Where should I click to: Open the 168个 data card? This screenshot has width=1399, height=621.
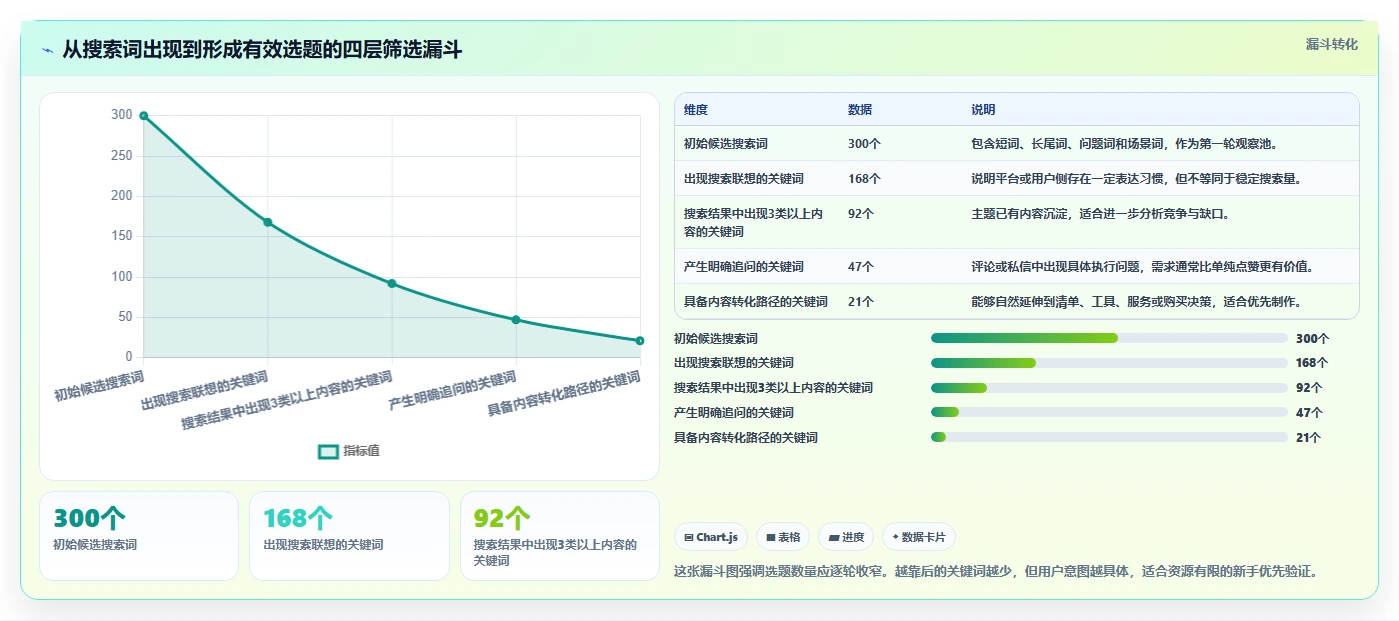(x=349, y=535)
